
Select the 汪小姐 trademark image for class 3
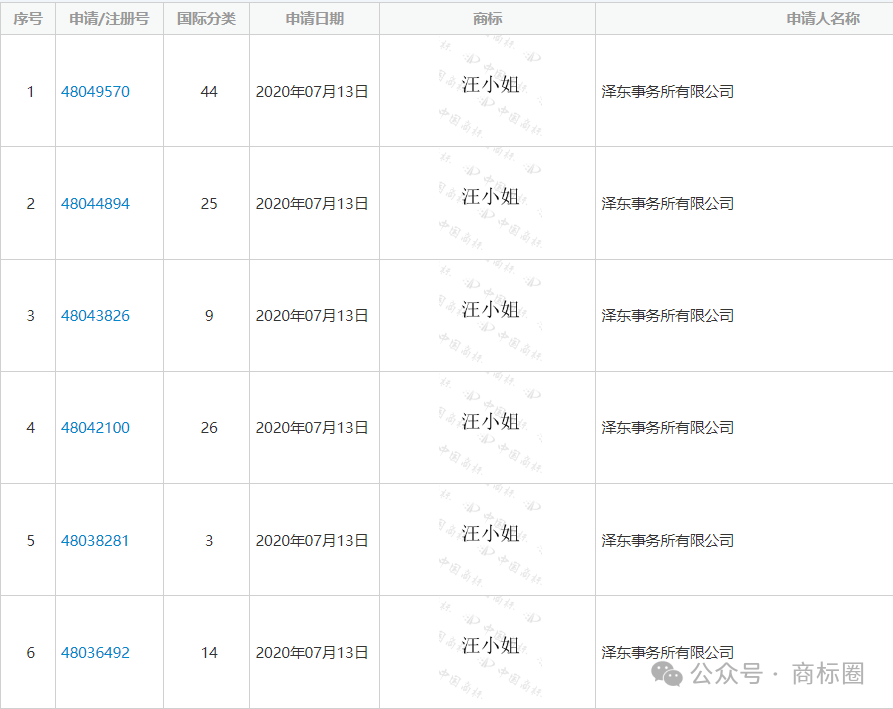click(x=489, y=534)
